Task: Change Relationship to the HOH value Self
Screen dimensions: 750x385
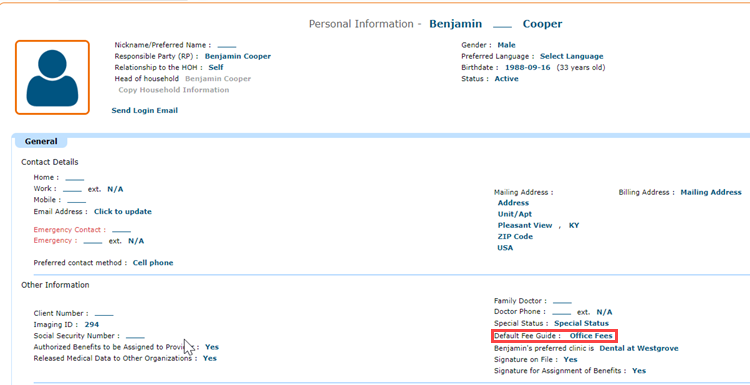Action: 216,67
